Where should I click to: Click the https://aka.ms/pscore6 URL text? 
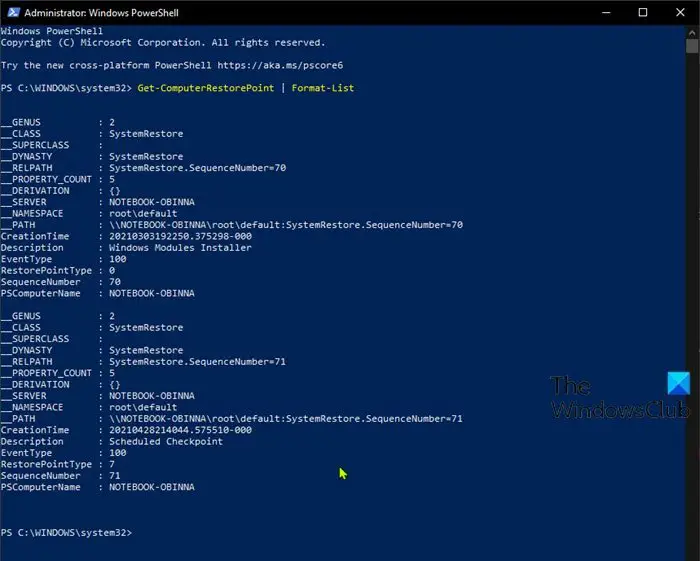click(280, 65)
